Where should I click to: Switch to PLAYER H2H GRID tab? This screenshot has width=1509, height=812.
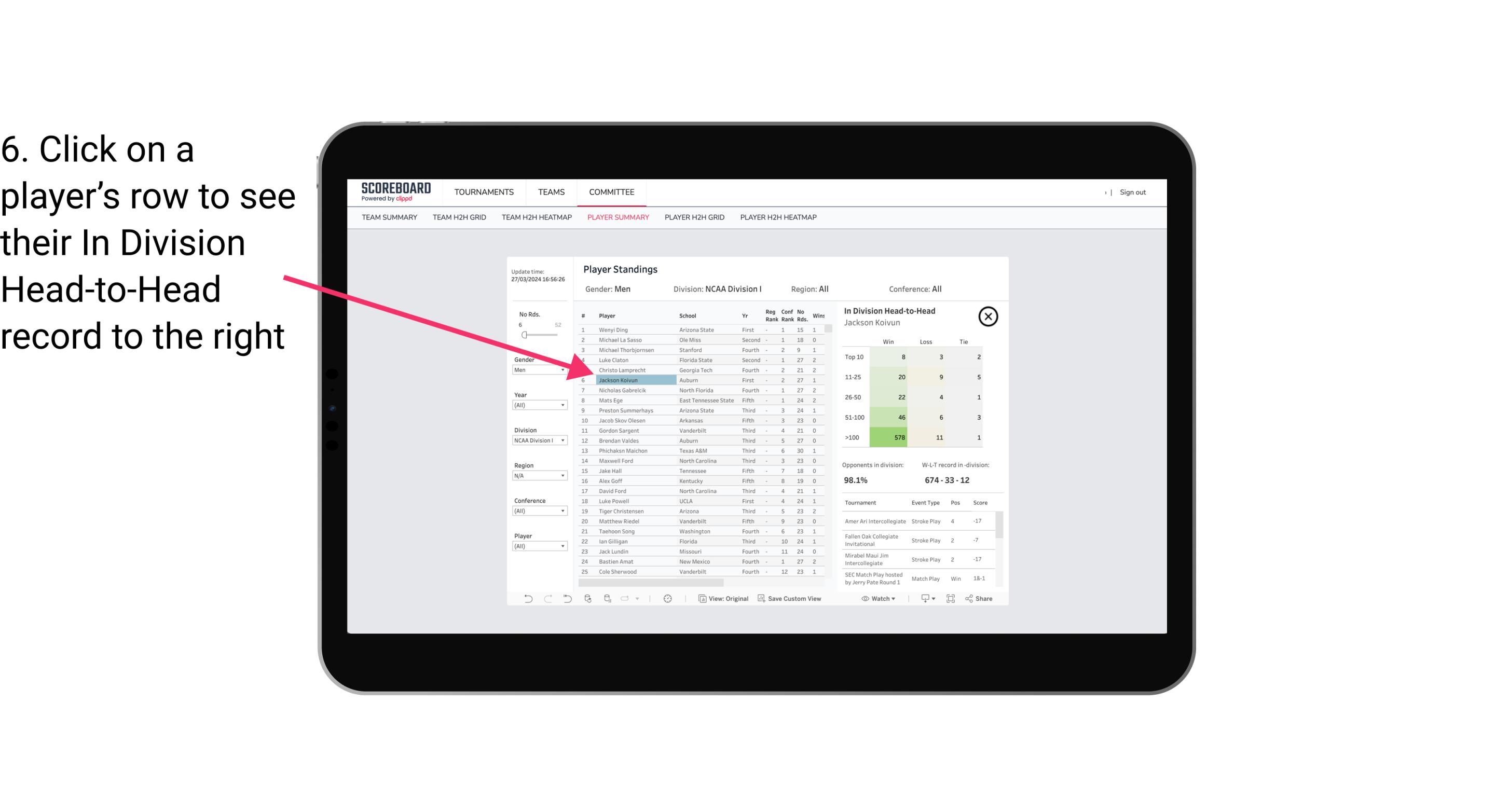tap(696, 218)
